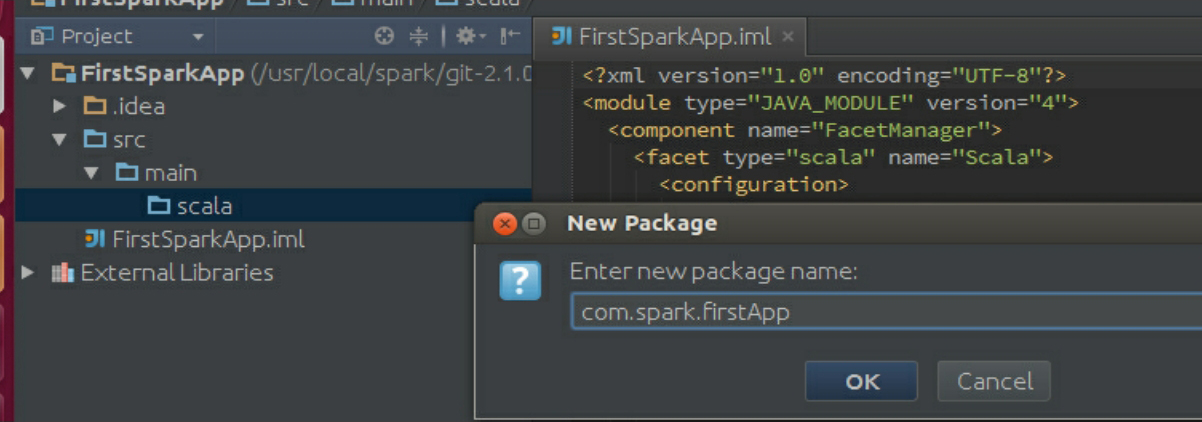This screenshot has width=1202, height=422.
Task: Expand External Libraries node
Action: pyautogui.click(x=28, y=272)
